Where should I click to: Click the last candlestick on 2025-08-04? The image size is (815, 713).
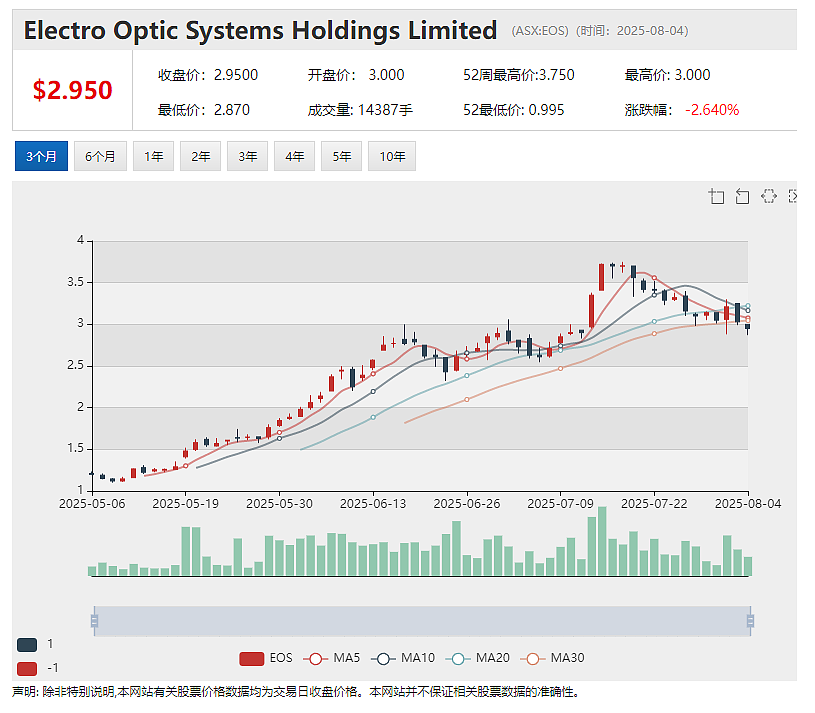click(x=748, y=327)
